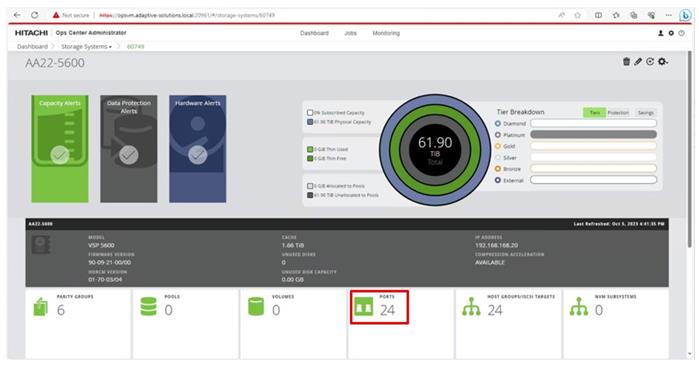
Task: Expand the Storage Systems breadcrumb dropdown
Action: [86, 46]
